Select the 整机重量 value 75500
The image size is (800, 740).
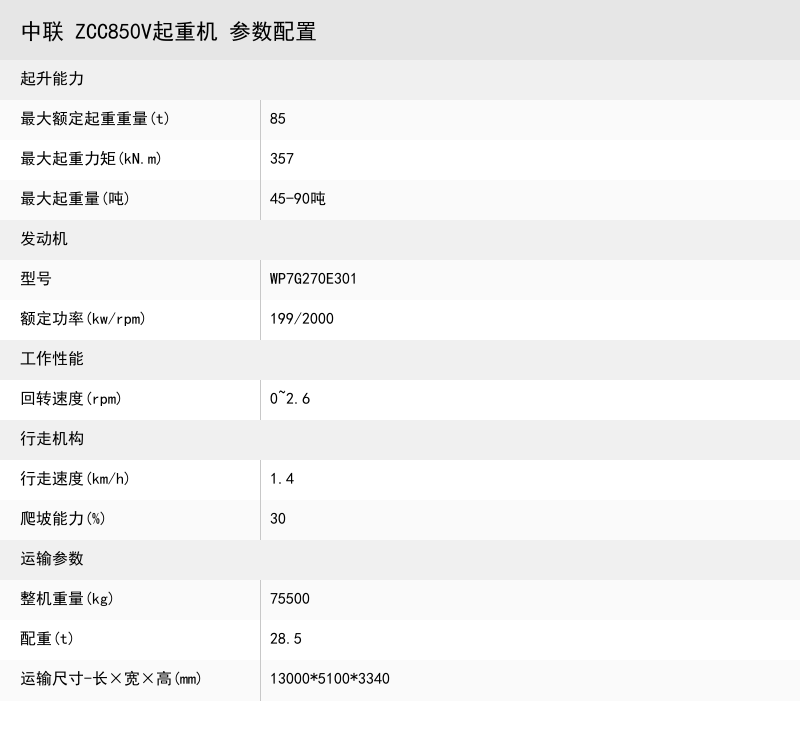[x=288, y=599]
